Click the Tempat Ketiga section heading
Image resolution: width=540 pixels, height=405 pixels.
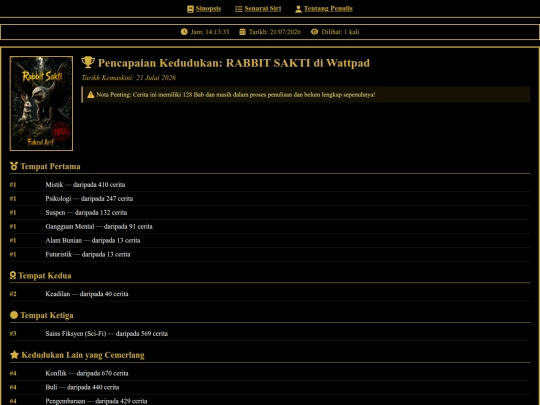[x=47, y=315]
